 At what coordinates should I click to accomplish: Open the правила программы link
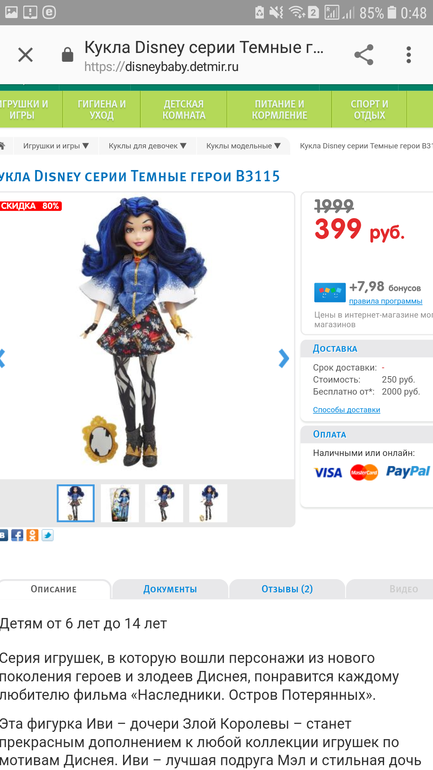tap(385, 301)
